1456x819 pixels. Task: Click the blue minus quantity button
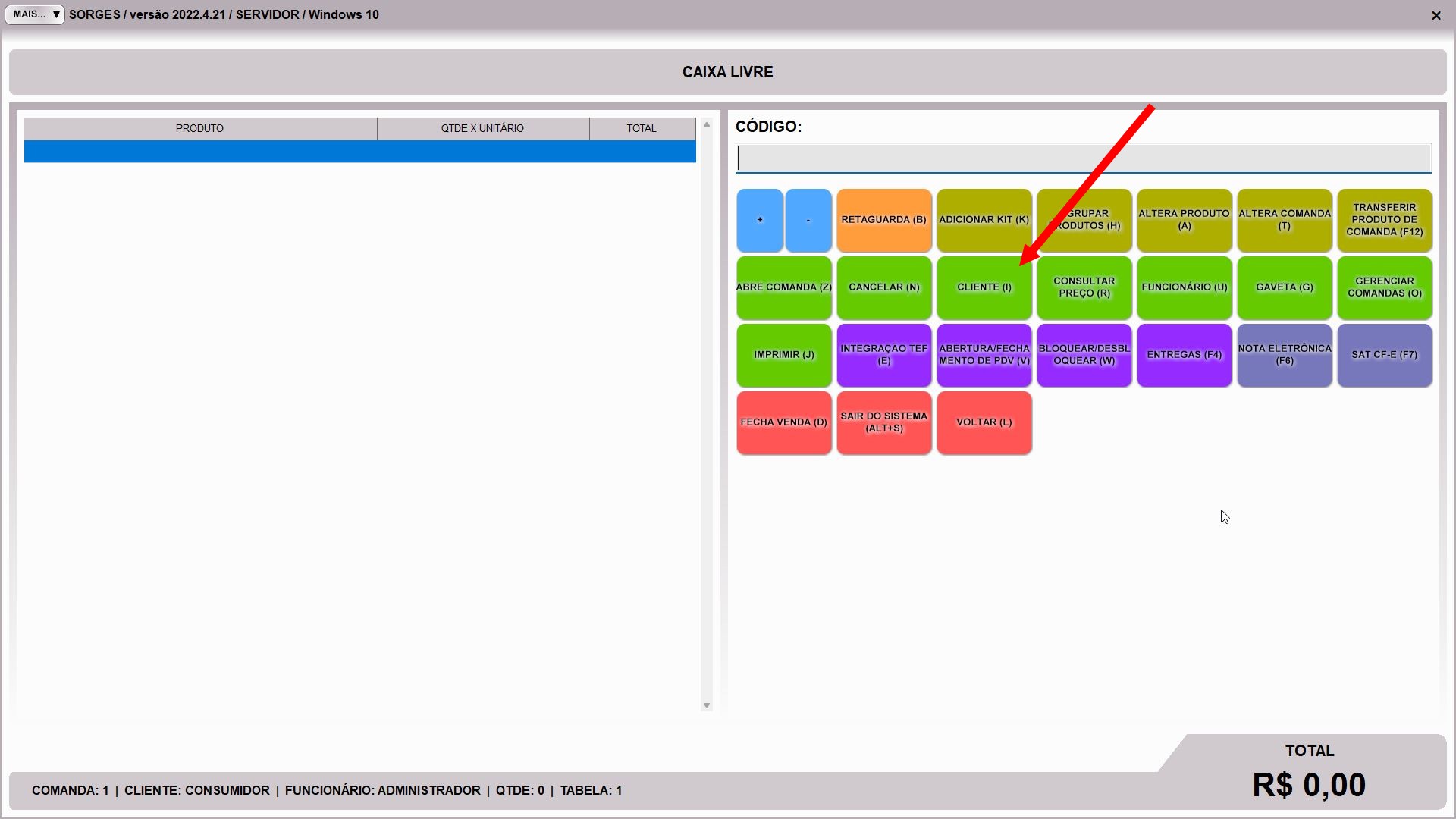click(x=808, y=220)
